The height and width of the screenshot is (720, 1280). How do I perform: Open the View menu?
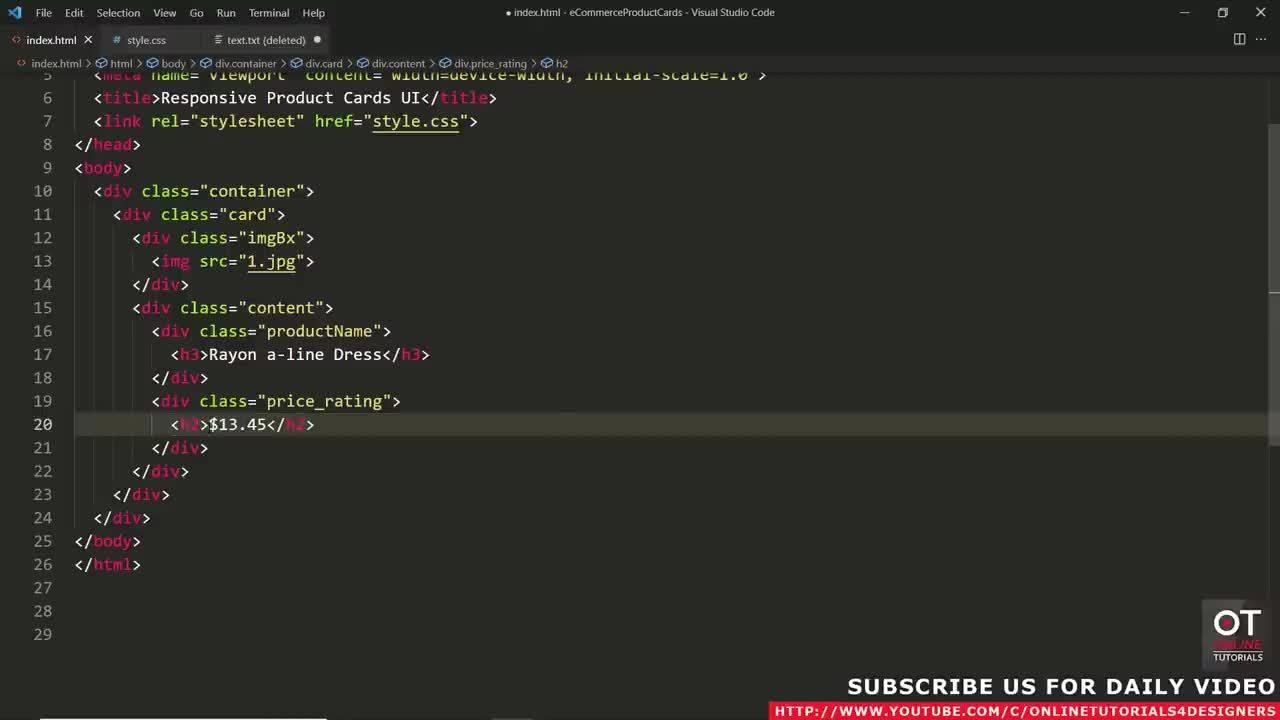coord(165,13)
